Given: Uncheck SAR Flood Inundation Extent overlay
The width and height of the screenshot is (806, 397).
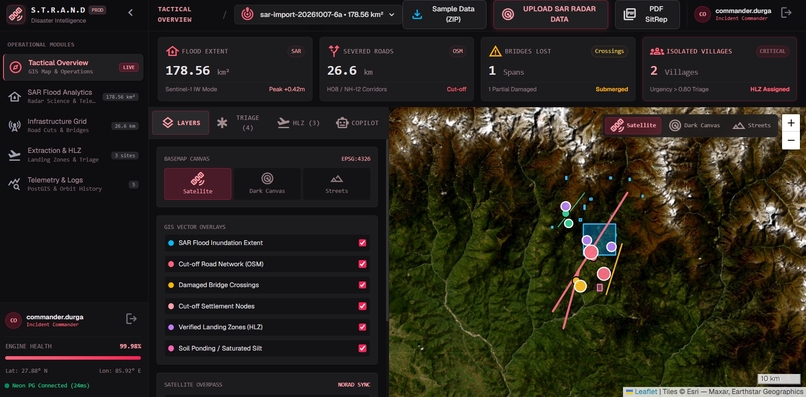Looking at the screenshot, I should click(x=362, y=243).
